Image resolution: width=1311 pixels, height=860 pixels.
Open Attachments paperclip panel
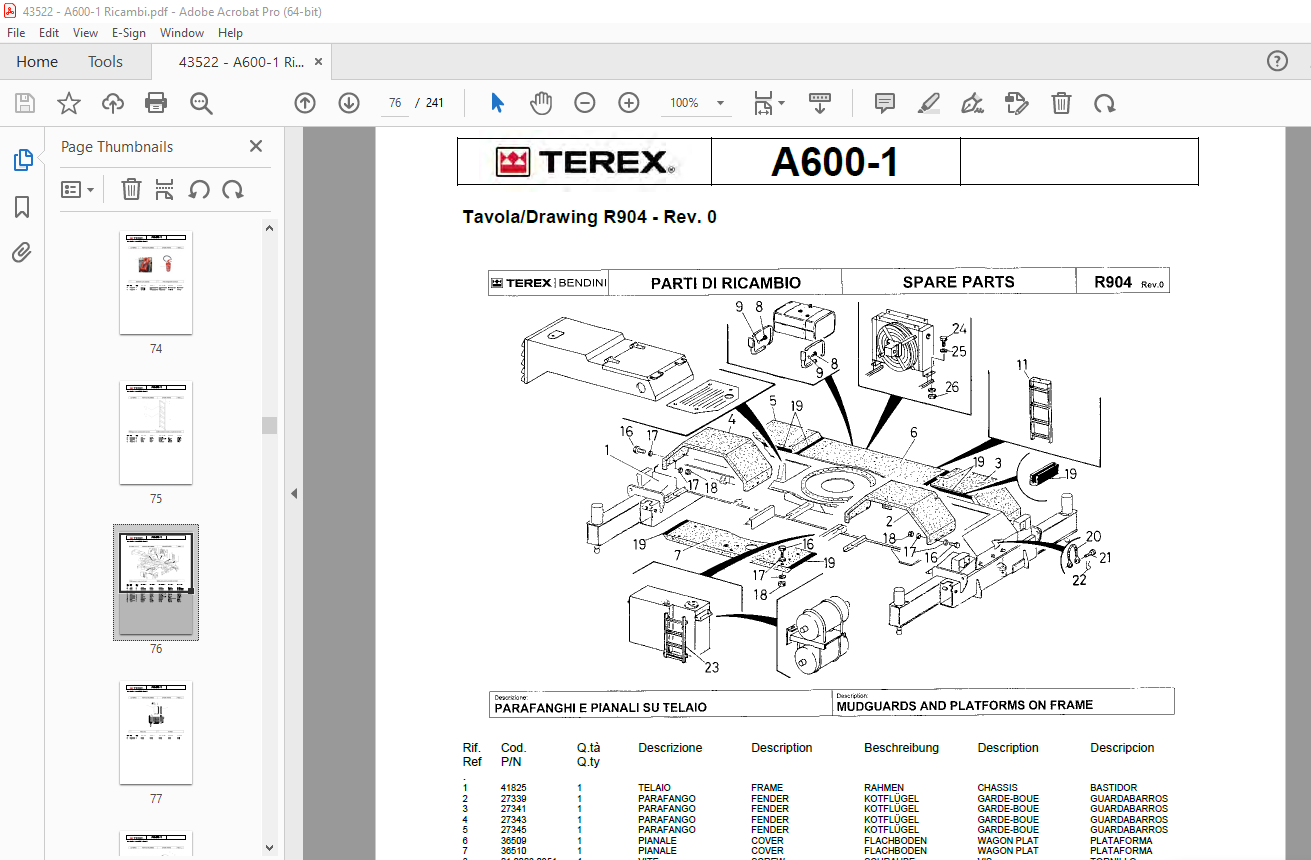tap(22, 252)
